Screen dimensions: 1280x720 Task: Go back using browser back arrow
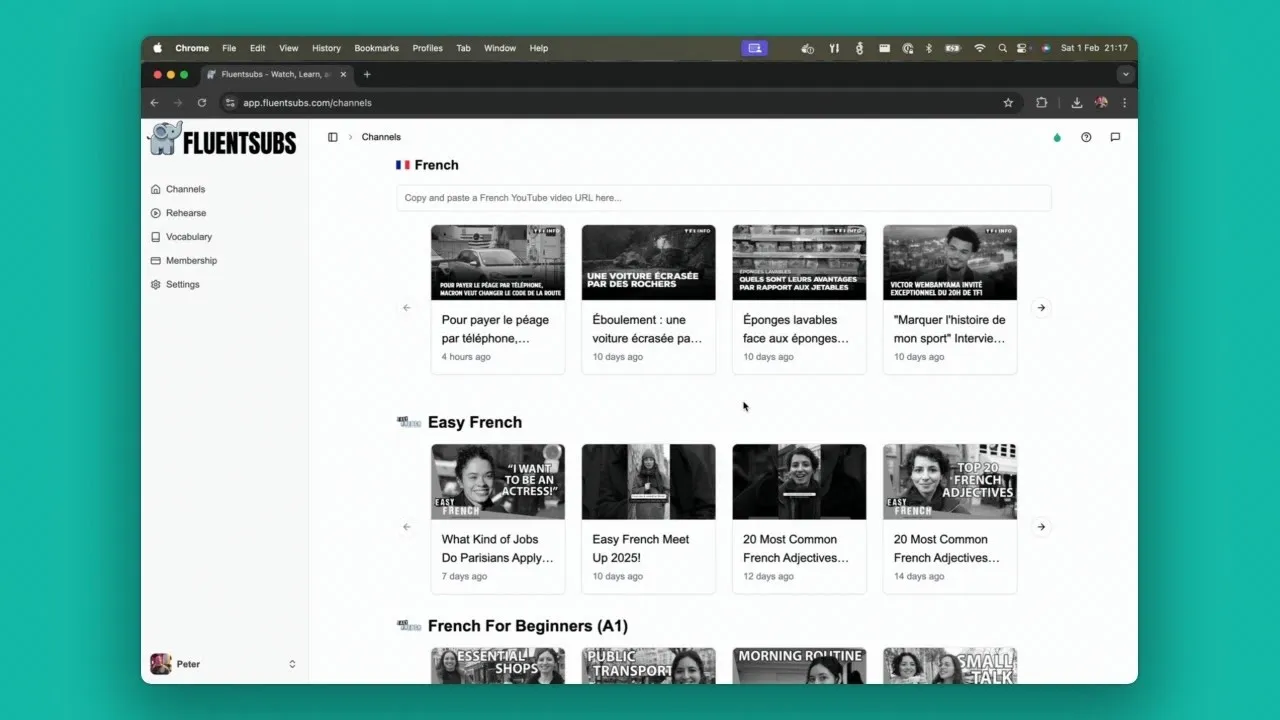(154, 102)
